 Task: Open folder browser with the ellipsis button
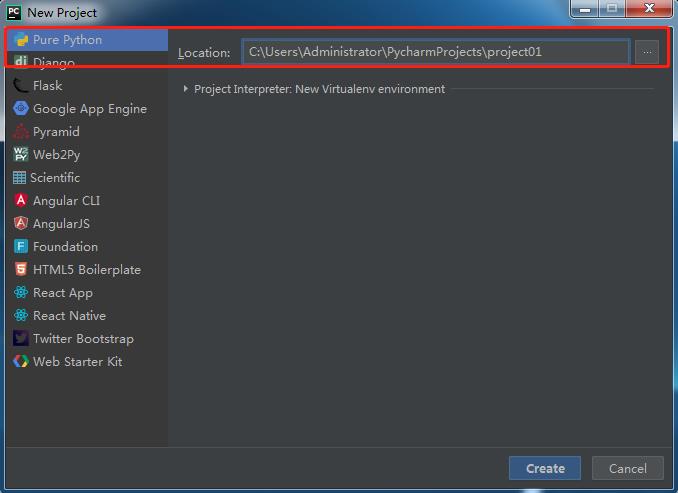[x=647, y=52]
